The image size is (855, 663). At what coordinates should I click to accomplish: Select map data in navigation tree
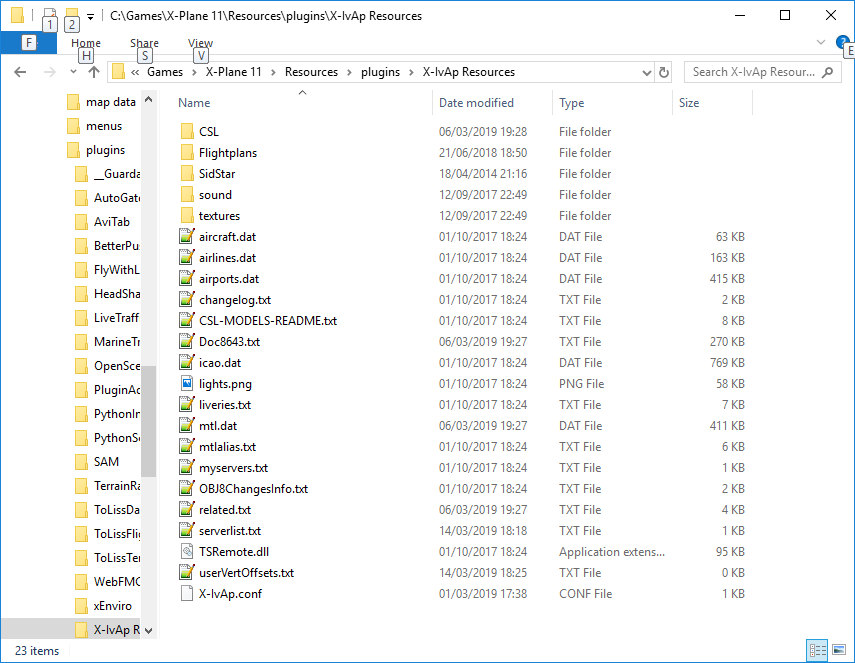111,102
